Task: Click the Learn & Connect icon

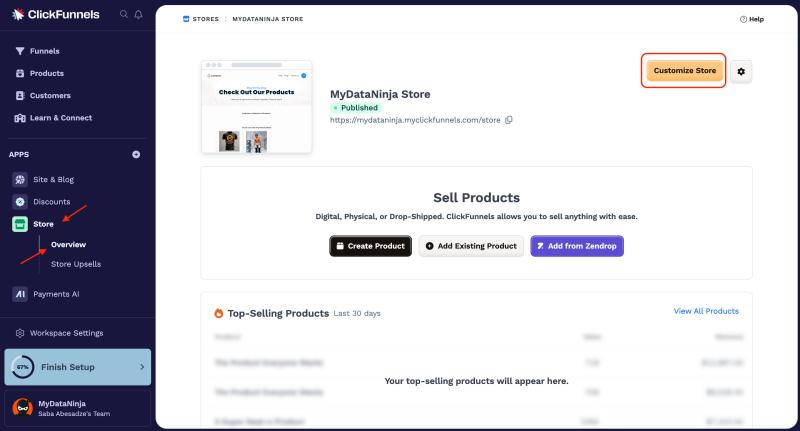Action: coord(20,118)
